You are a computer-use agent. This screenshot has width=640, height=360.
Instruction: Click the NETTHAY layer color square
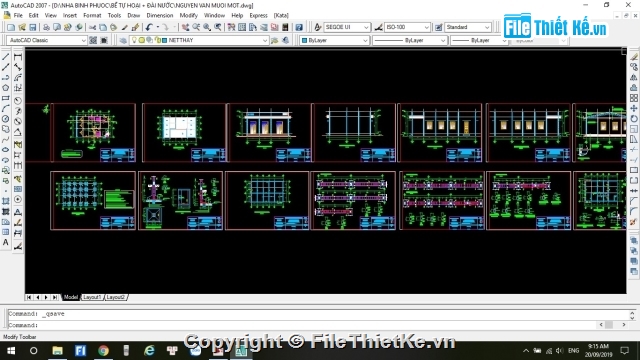164,40
